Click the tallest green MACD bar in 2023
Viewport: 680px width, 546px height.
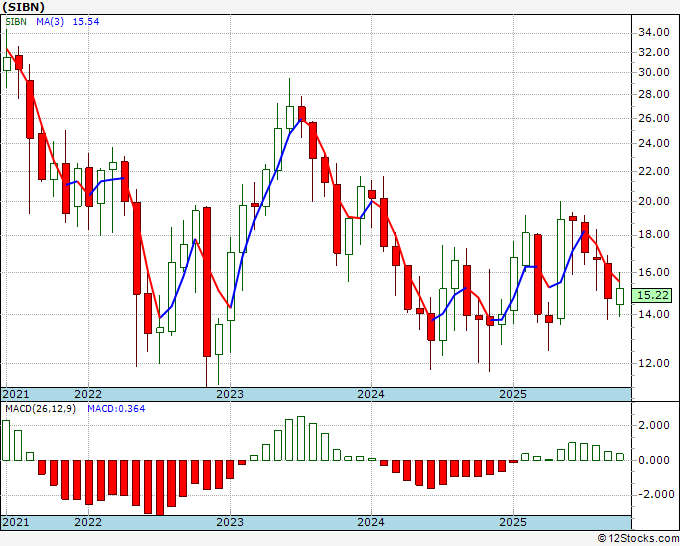click(x=301, y=438)
